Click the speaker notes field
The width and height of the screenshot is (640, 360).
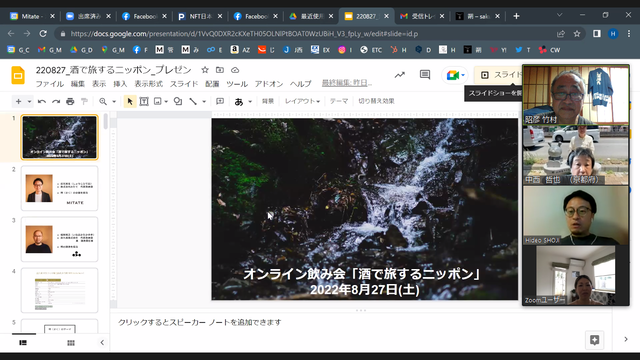coord(361,322)
